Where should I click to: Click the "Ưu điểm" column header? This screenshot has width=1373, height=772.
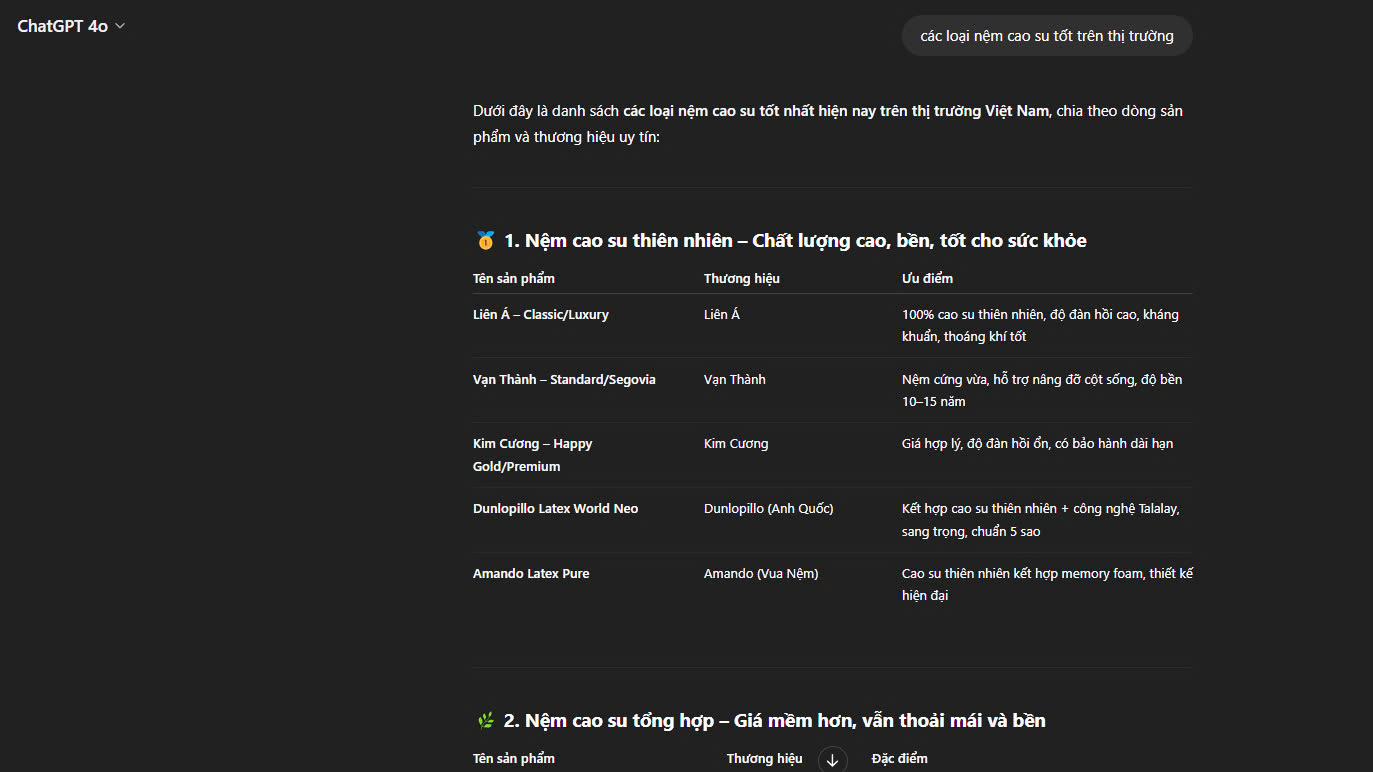click(x=927, y=278)
